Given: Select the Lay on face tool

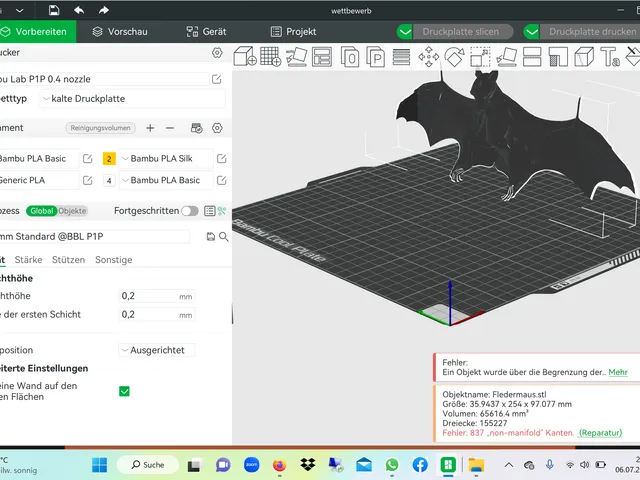Looking at the screenshot, I should coord(507,57).
